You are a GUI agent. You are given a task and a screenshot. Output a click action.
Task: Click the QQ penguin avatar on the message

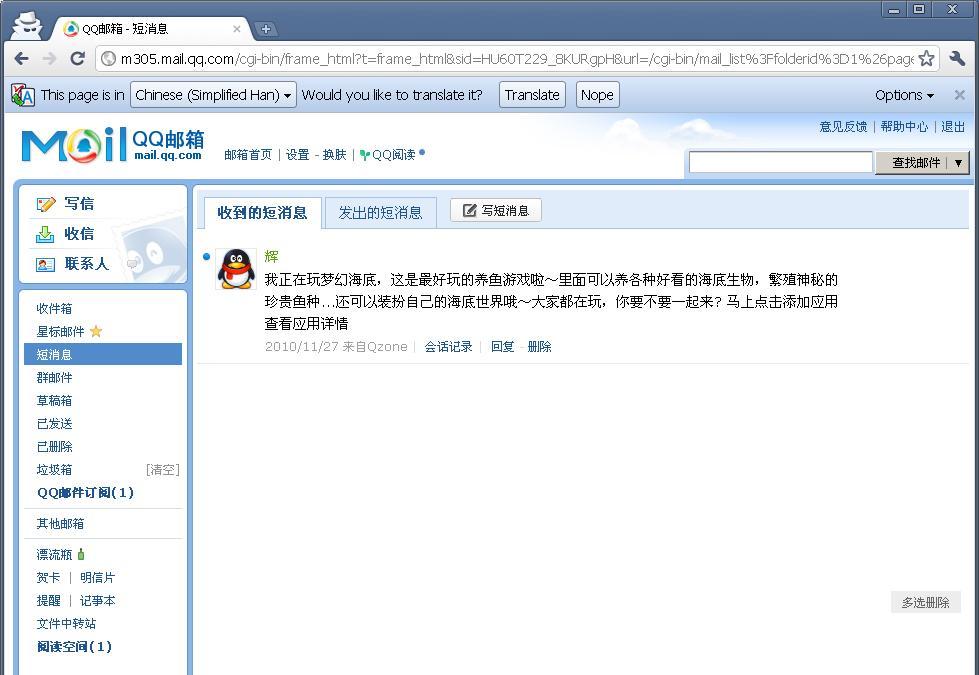(x=235, y=271)
